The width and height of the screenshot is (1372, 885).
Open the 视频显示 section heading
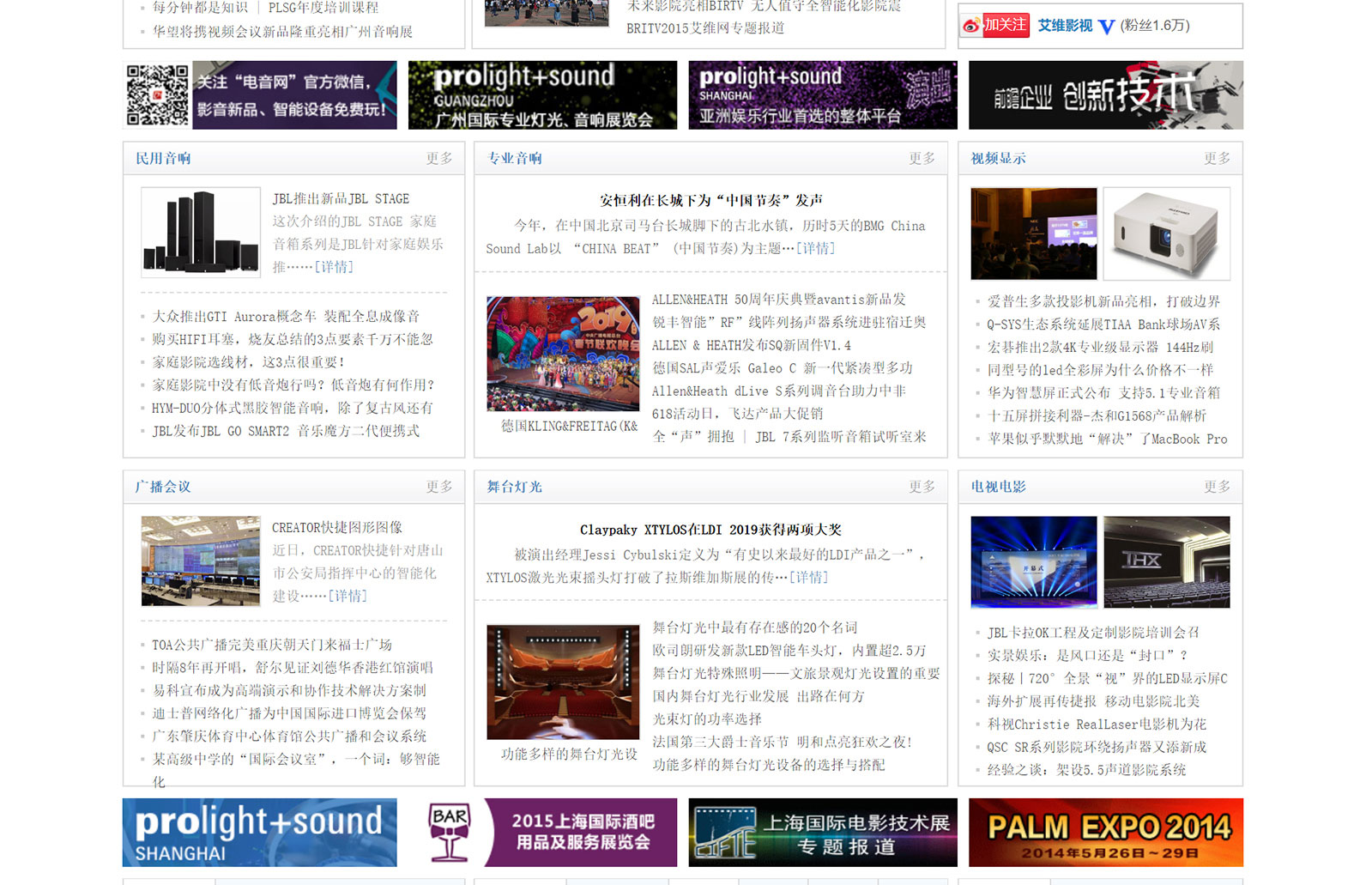(998, 159)
